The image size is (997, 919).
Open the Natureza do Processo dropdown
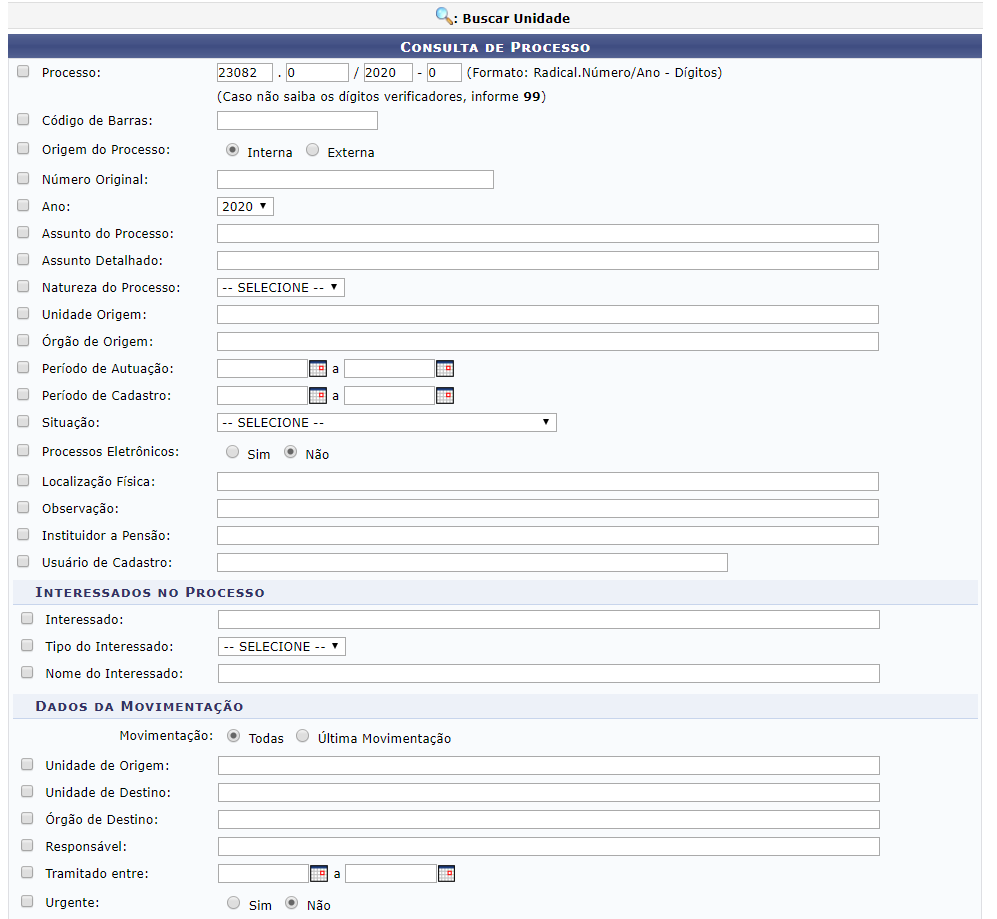point(281,287)
